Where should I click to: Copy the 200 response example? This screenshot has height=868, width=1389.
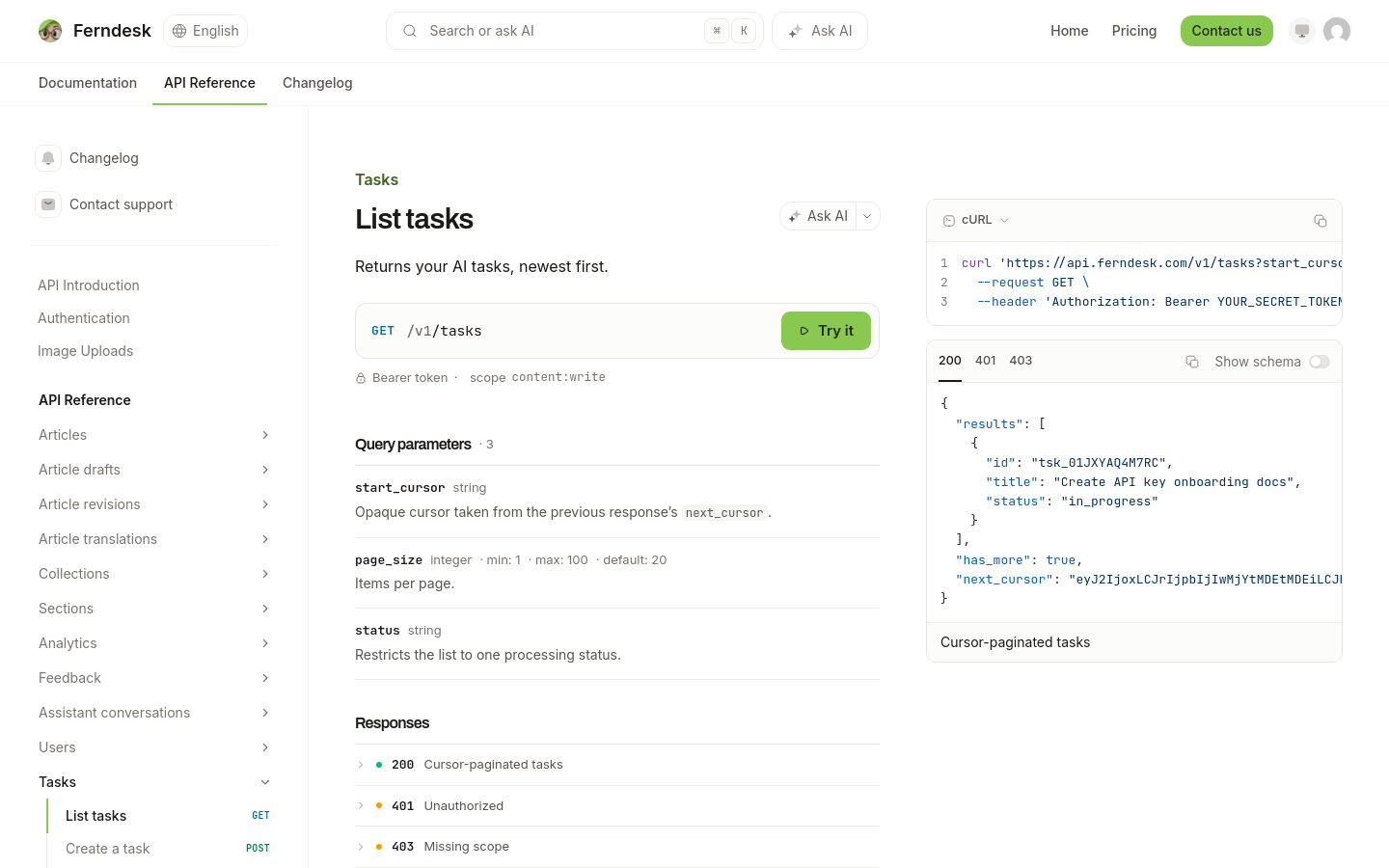[1192, 362]
